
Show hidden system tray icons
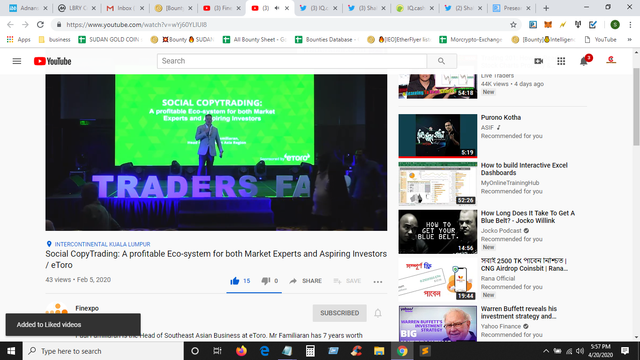tap(546, 351)
